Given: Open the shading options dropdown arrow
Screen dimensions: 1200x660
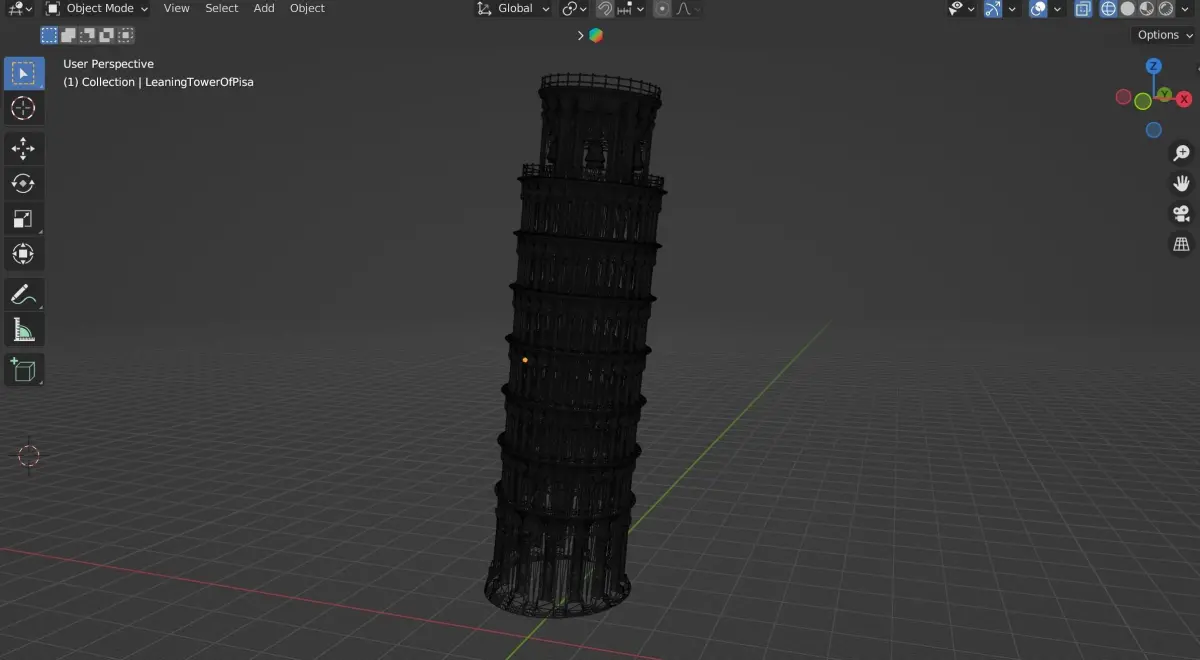Looking at the screenshot, I should [1184, 9].
